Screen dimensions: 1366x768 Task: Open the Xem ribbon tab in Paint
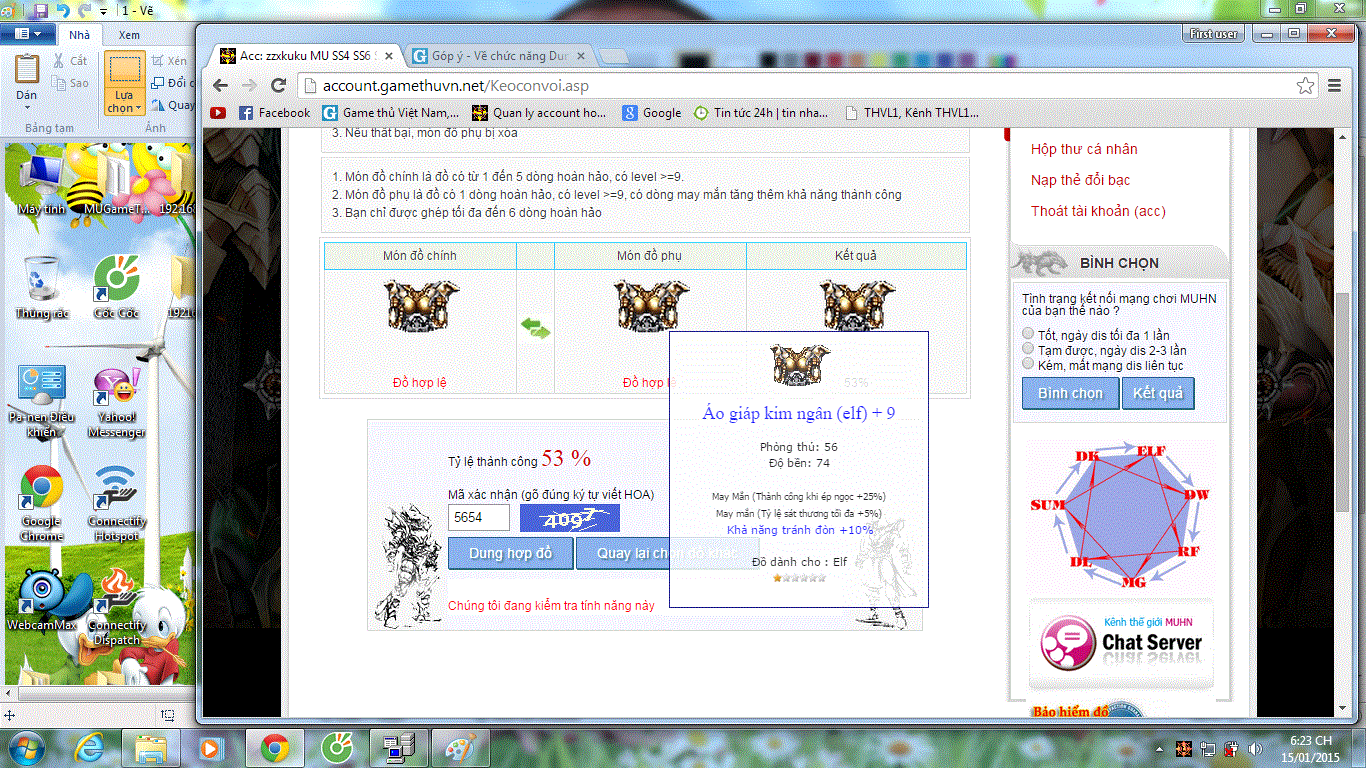(129, 35)
